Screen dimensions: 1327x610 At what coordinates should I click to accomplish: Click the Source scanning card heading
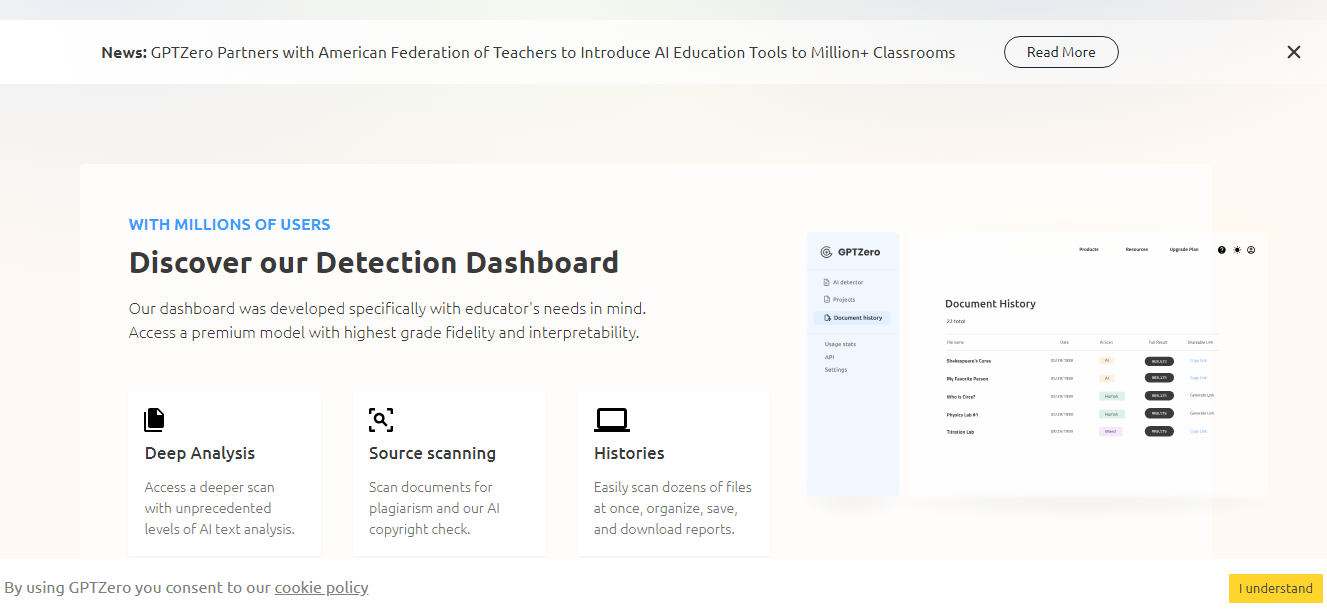(x=432, y=453)
